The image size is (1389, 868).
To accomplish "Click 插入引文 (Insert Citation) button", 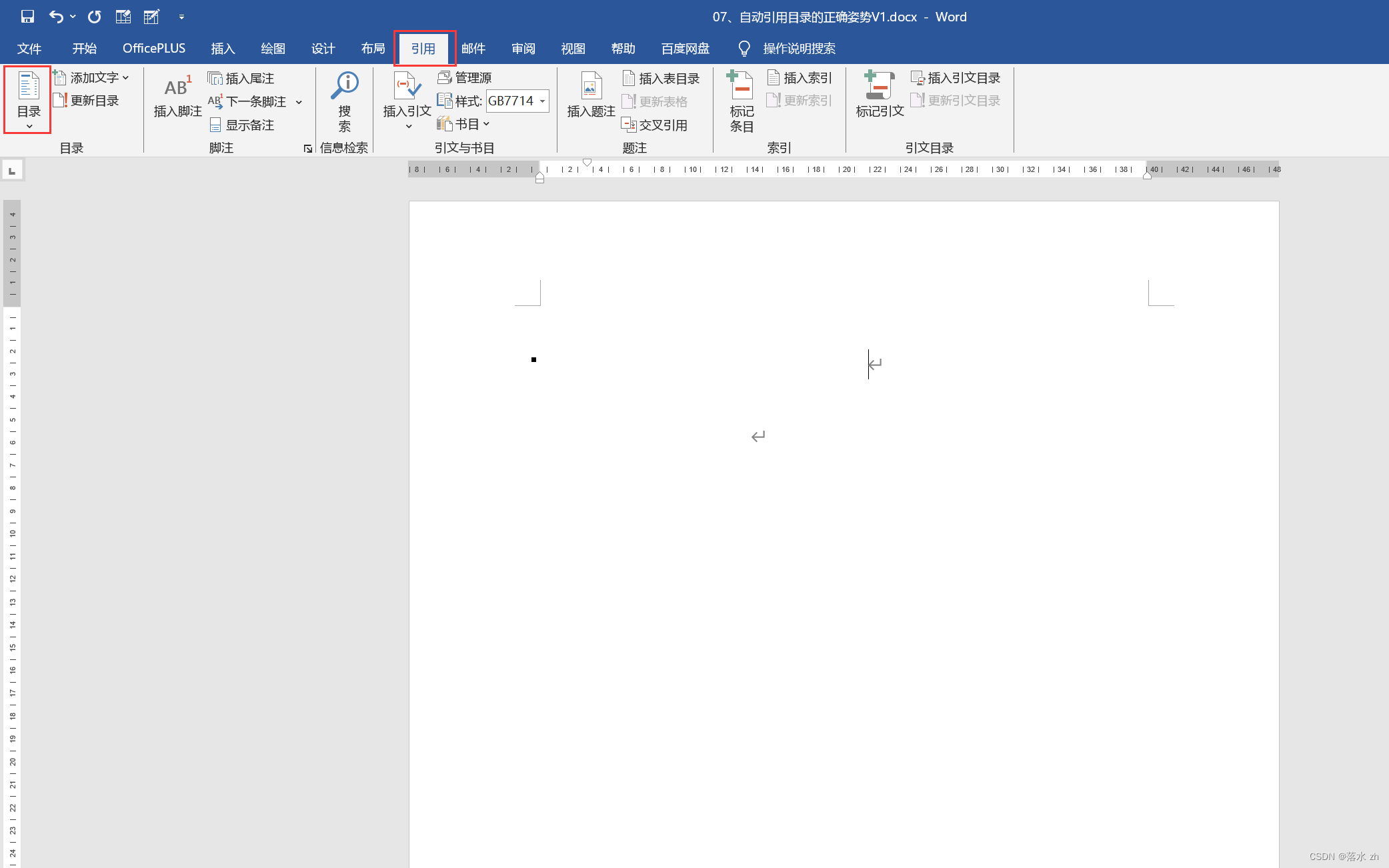I will click(407, 100).
